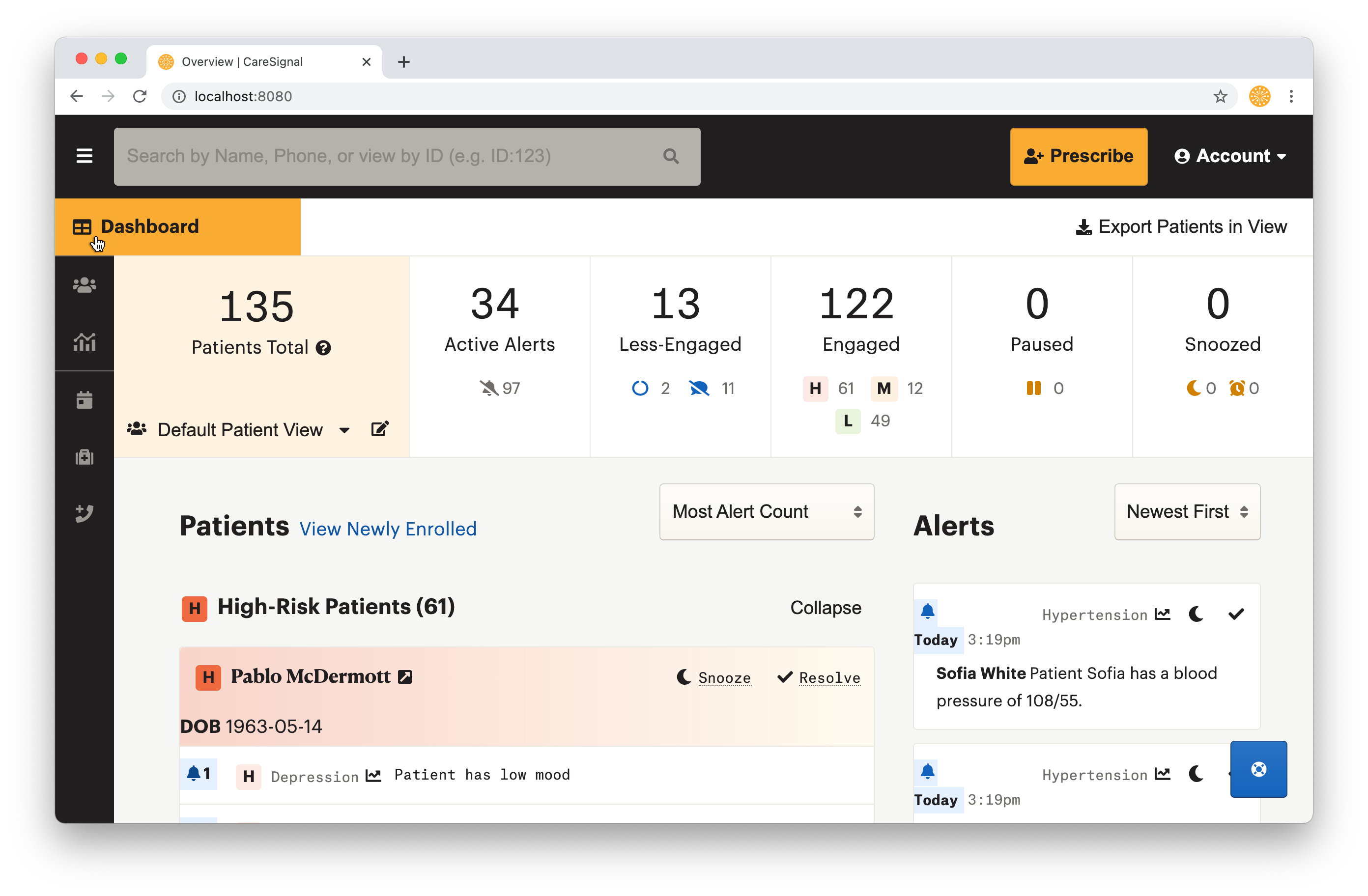Open the blue help lifebuoy button
This screenshot has width=1368, height=896.
(x=1258, y=769)
